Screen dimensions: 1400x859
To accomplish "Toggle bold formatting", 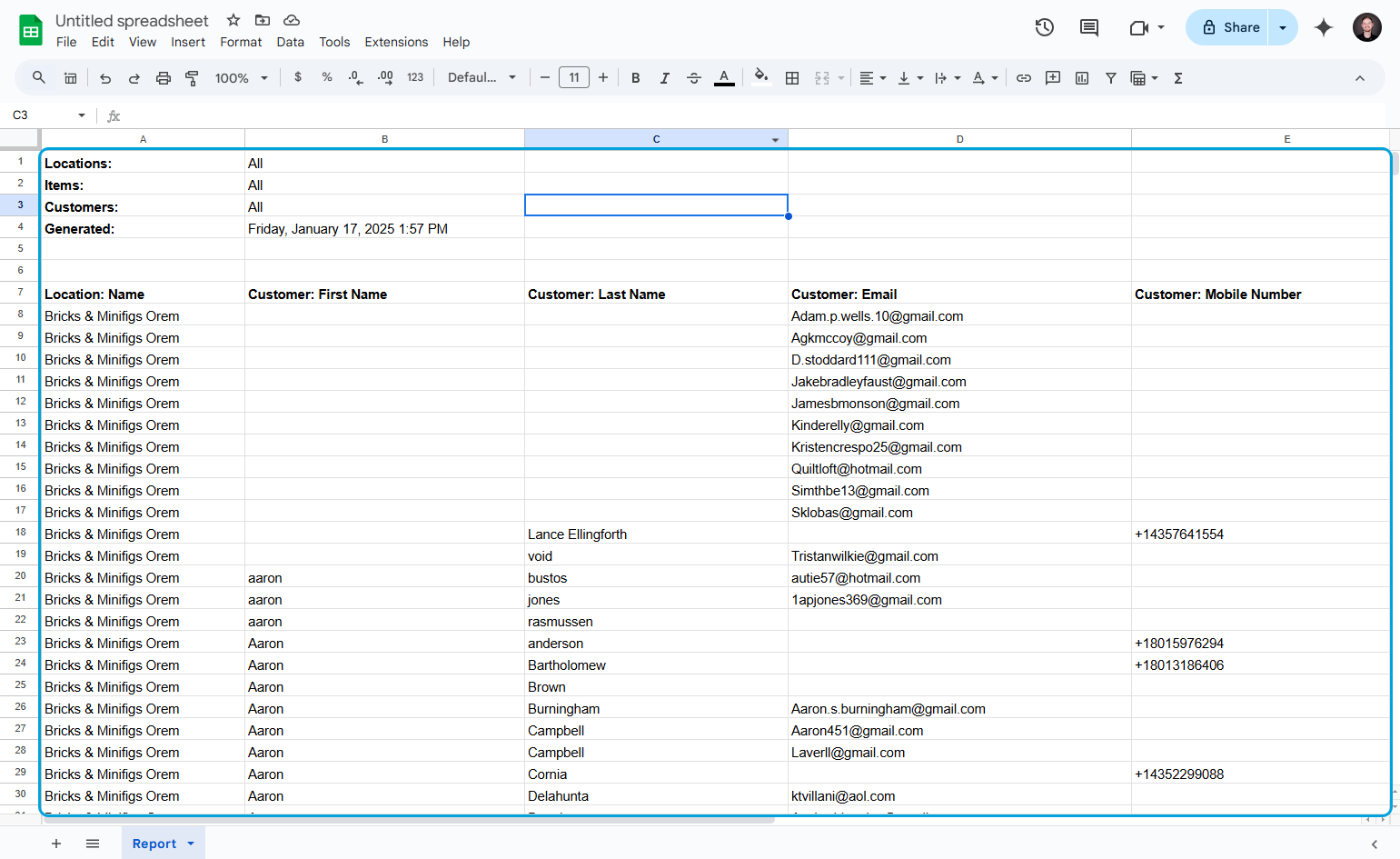I will tap(636, 78).
